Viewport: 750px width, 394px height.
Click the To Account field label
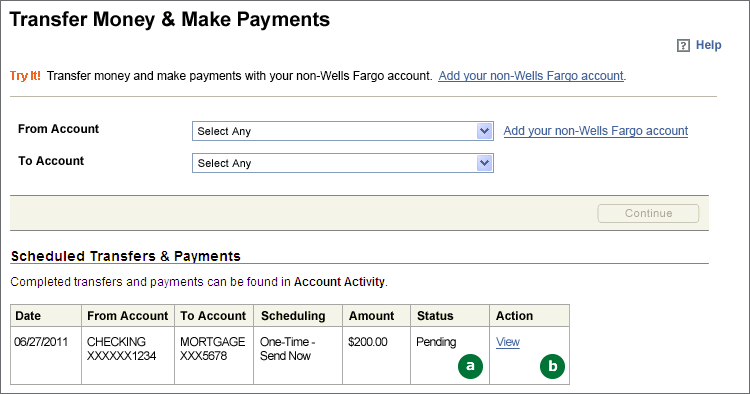pyautogui.click(x=51, y=161)
